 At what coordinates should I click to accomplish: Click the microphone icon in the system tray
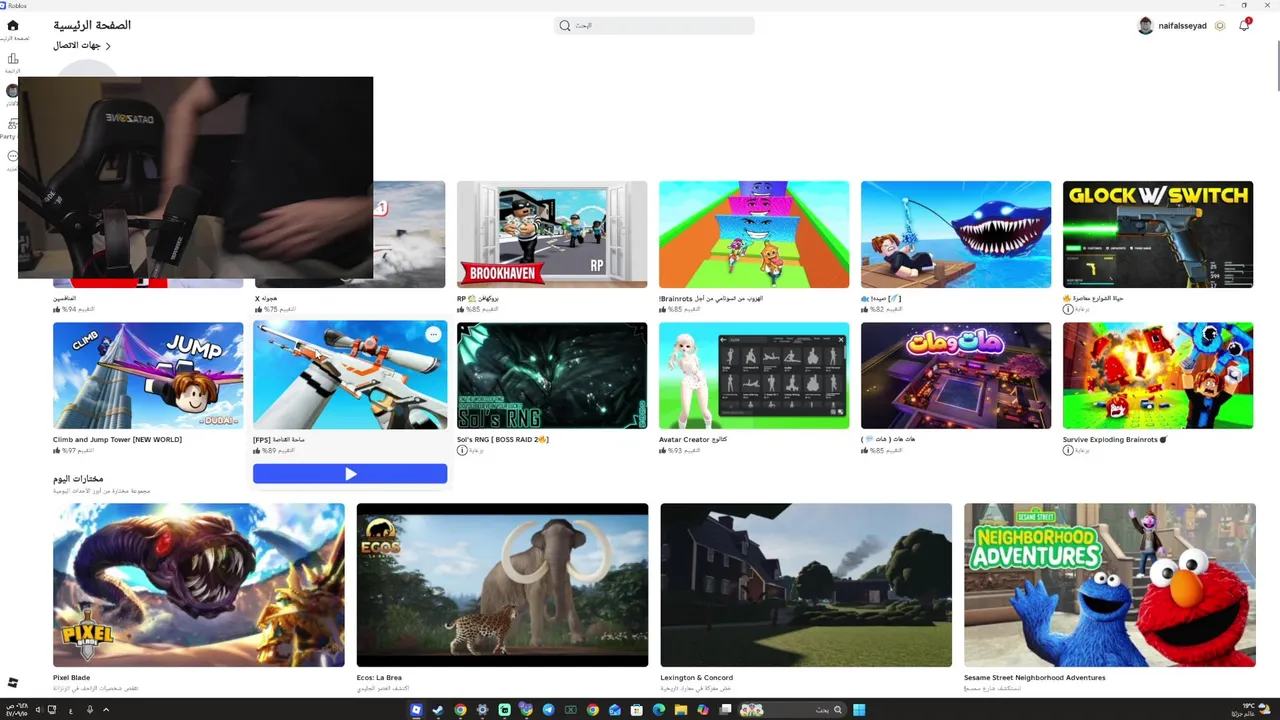point(89,710)
